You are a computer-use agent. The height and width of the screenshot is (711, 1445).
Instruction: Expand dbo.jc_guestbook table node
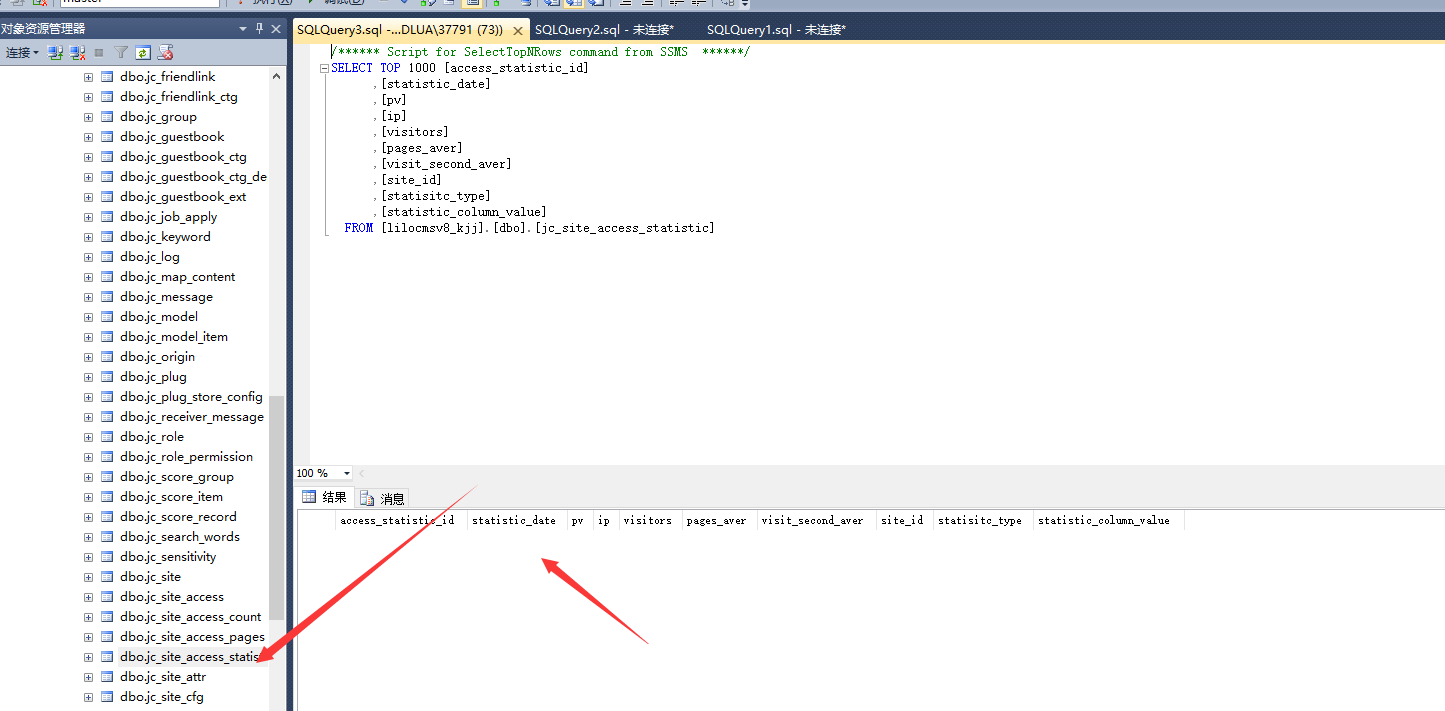click(x=88, y=137)
